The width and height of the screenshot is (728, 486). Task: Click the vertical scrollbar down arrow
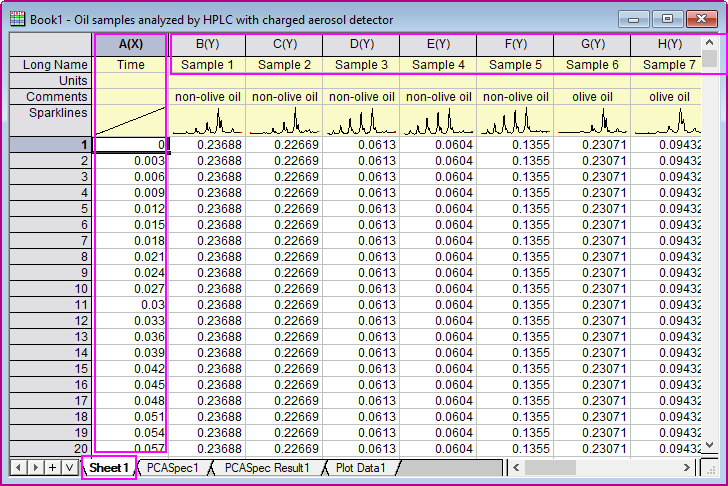(x=709, y=445)
